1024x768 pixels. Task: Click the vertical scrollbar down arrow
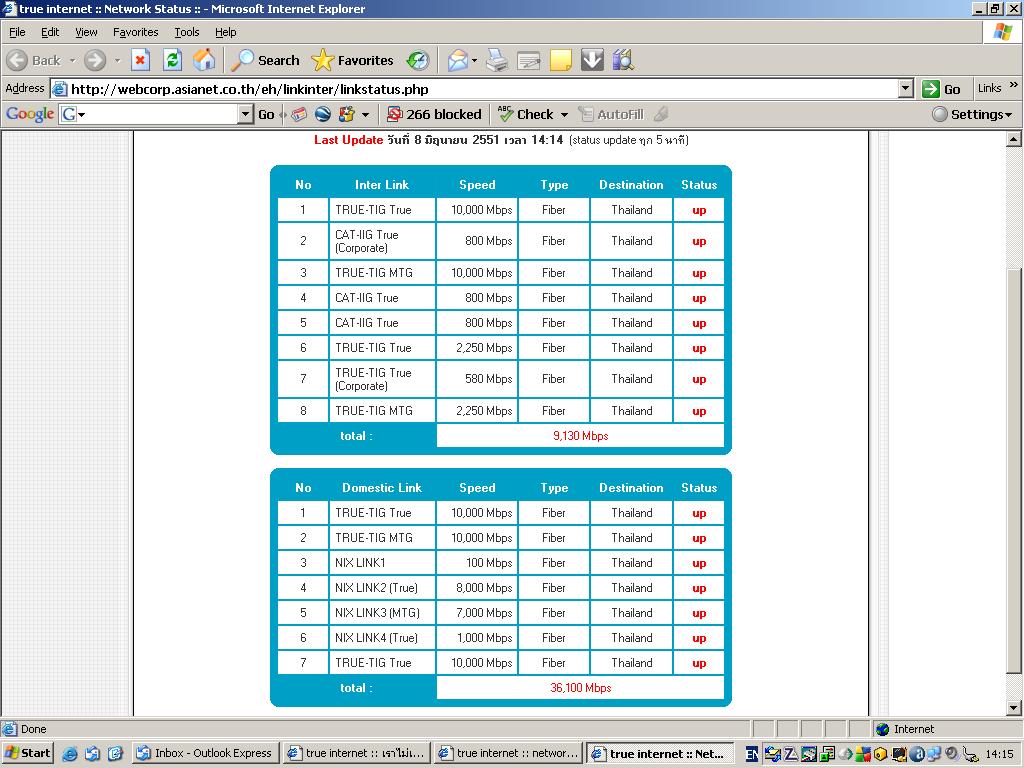tap(1014, 708)
